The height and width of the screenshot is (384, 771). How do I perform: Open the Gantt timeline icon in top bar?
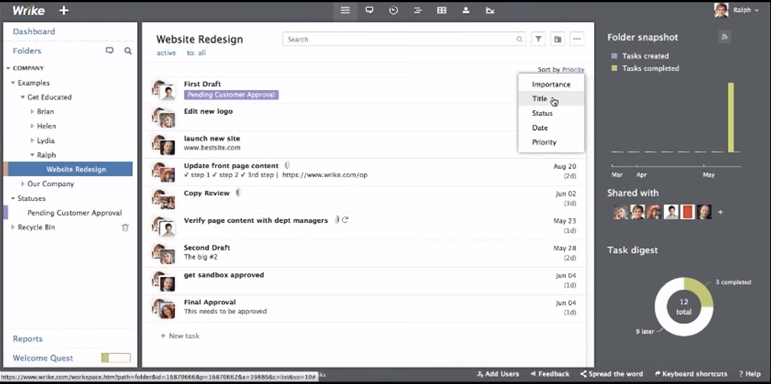tap(417, 10)
